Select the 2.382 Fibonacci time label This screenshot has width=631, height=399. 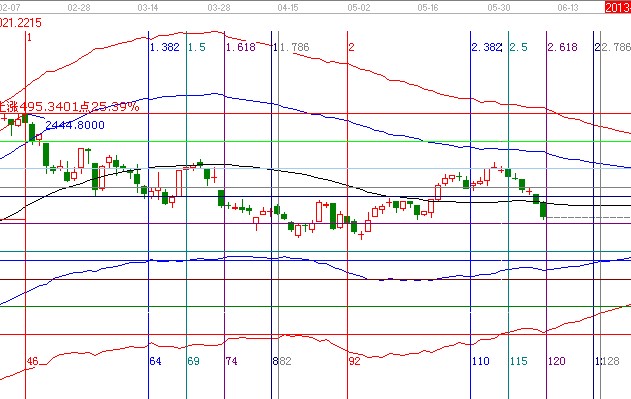point(487,47)
